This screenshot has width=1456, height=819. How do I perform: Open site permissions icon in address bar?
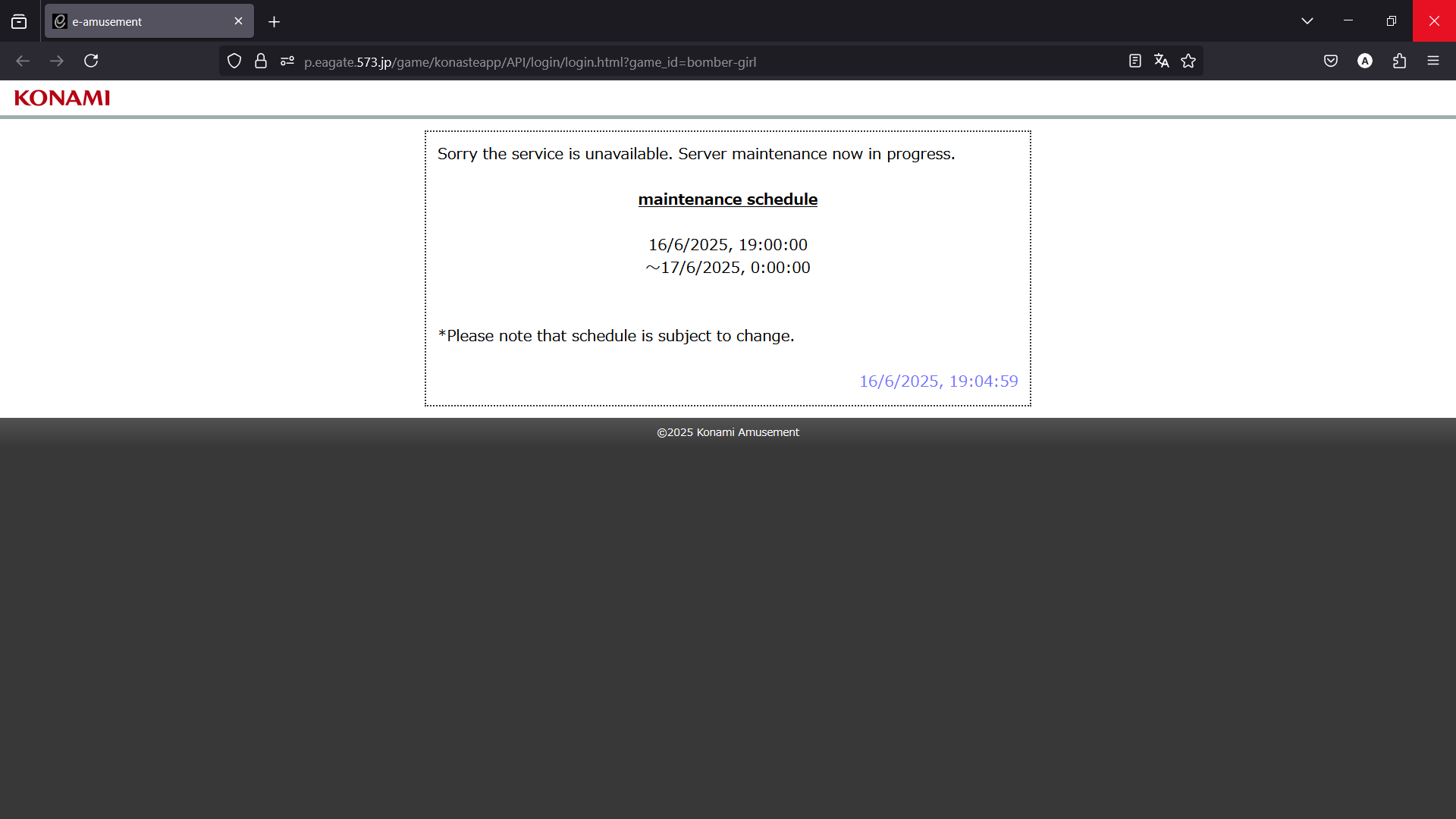coord(287,61)
